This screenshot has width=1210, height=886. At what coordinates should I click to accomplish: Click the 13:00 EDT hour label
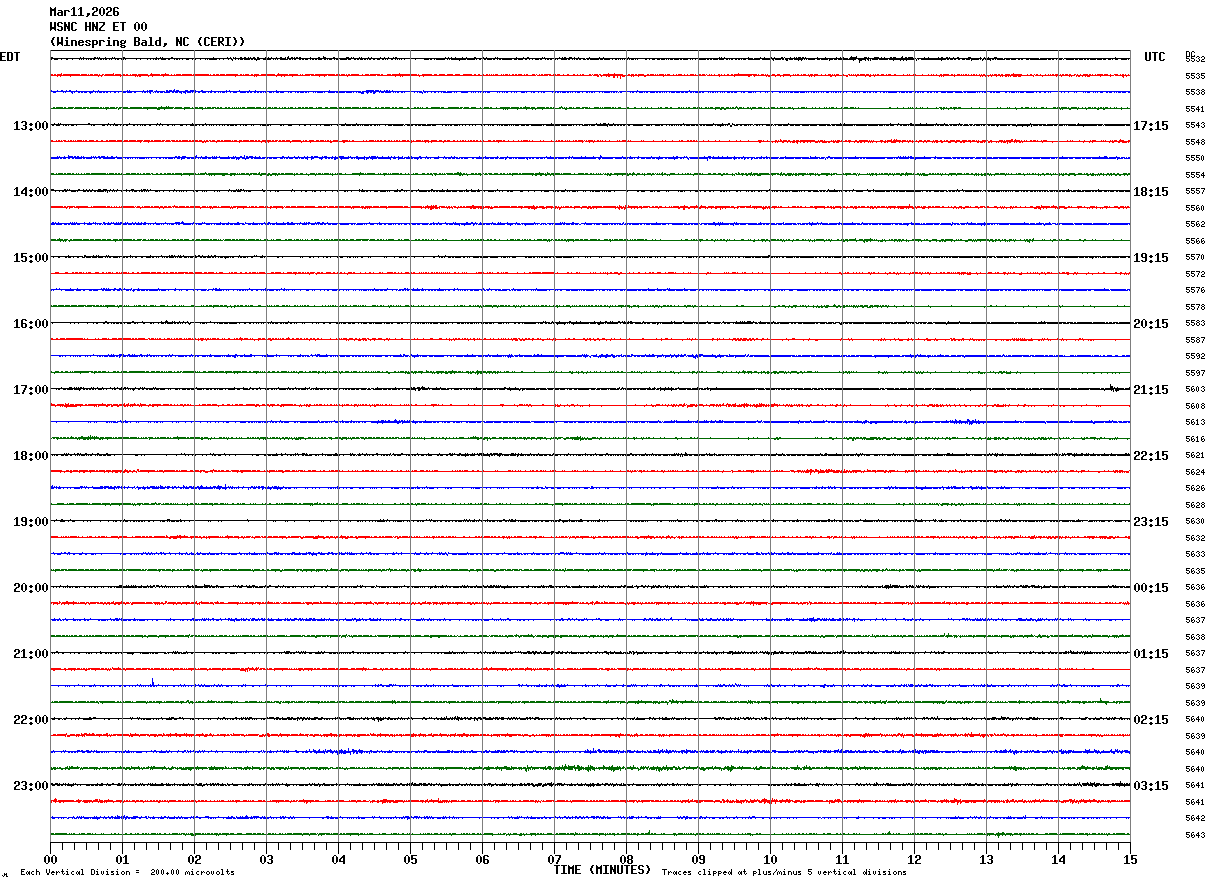tap(30, 126)
